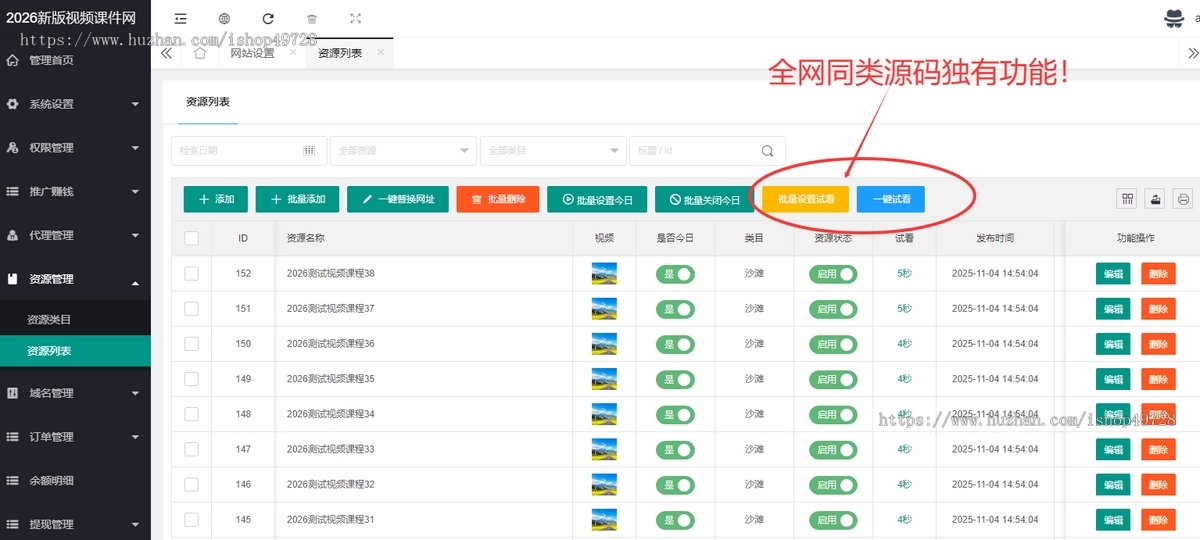Image resolution: width=1200 pixels, height=540 pixels.
Task: Toggle fullscreen with expand icon
Action: [356, 18]
